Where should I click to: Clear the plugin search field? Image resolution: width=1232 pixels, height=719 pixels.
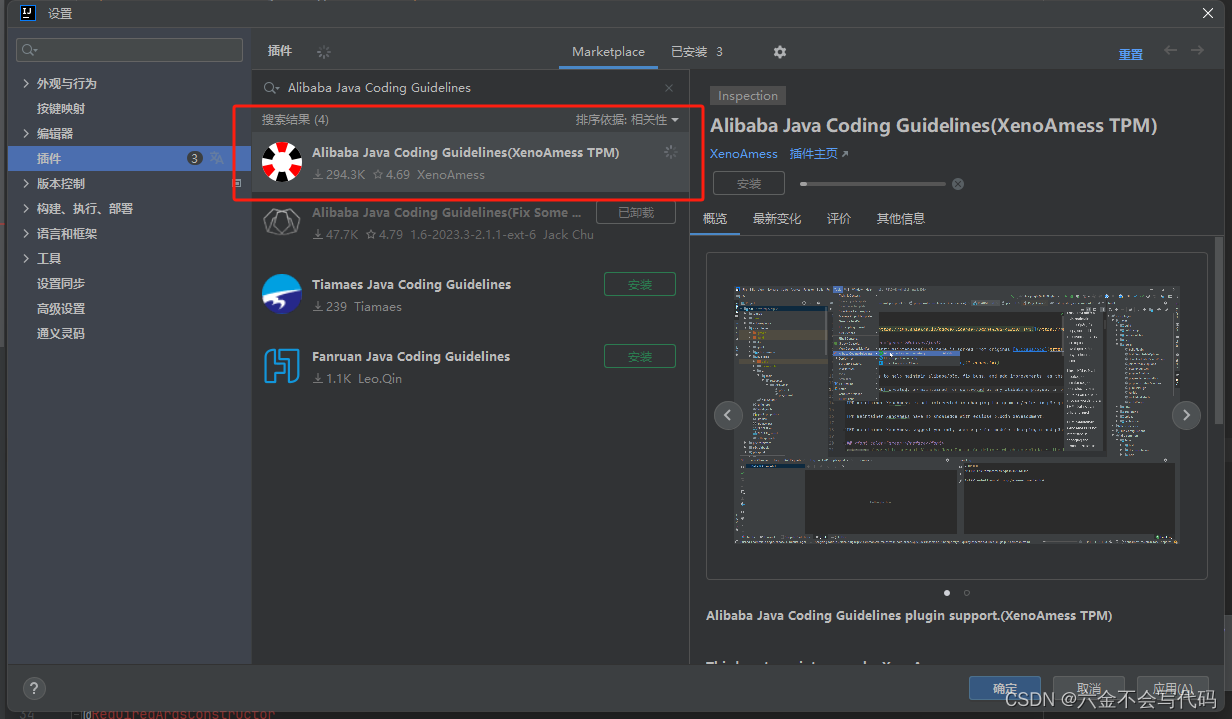click(x=669, y=88)
